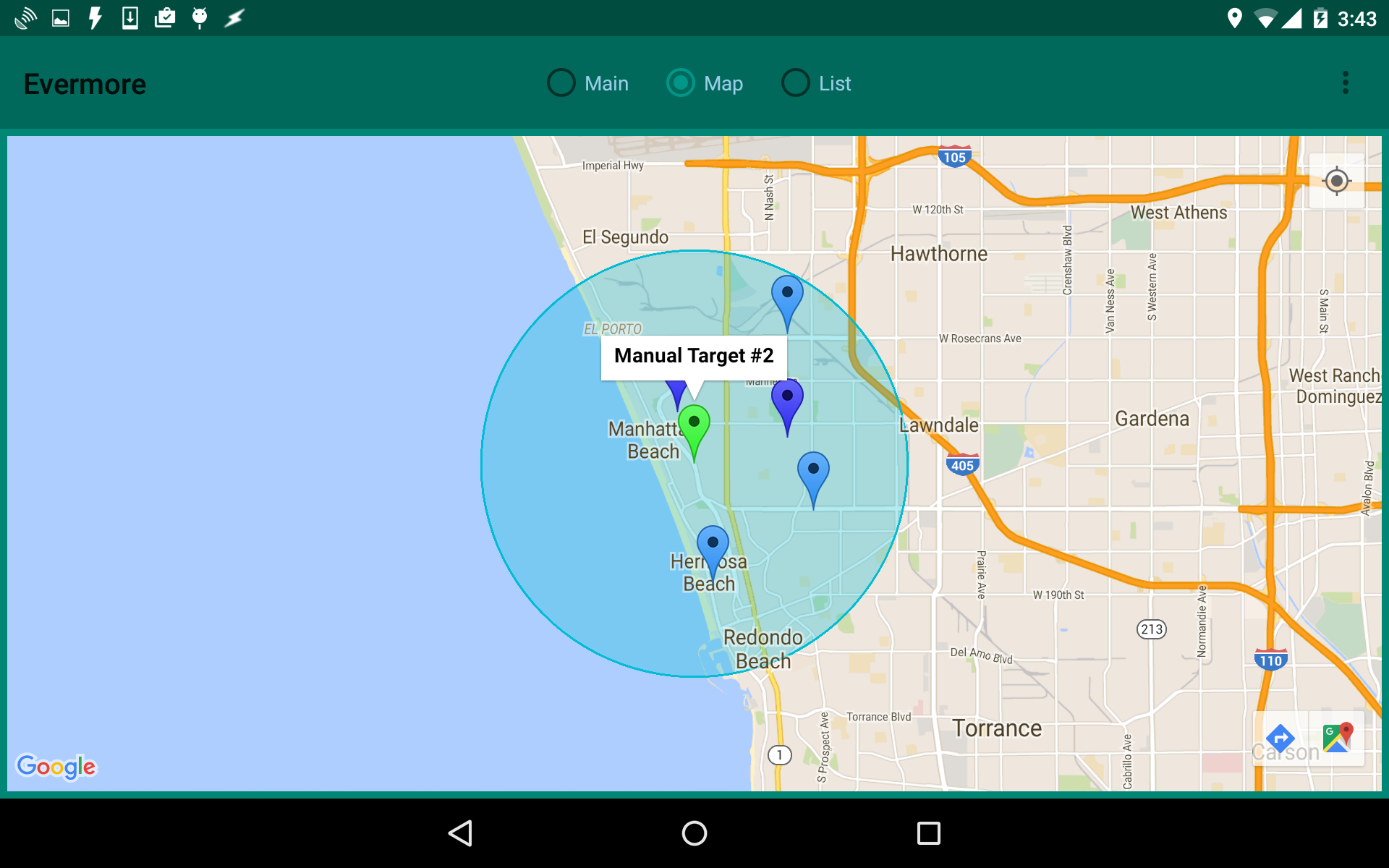Open the three-dot overflow menu

click(1345, 83)
